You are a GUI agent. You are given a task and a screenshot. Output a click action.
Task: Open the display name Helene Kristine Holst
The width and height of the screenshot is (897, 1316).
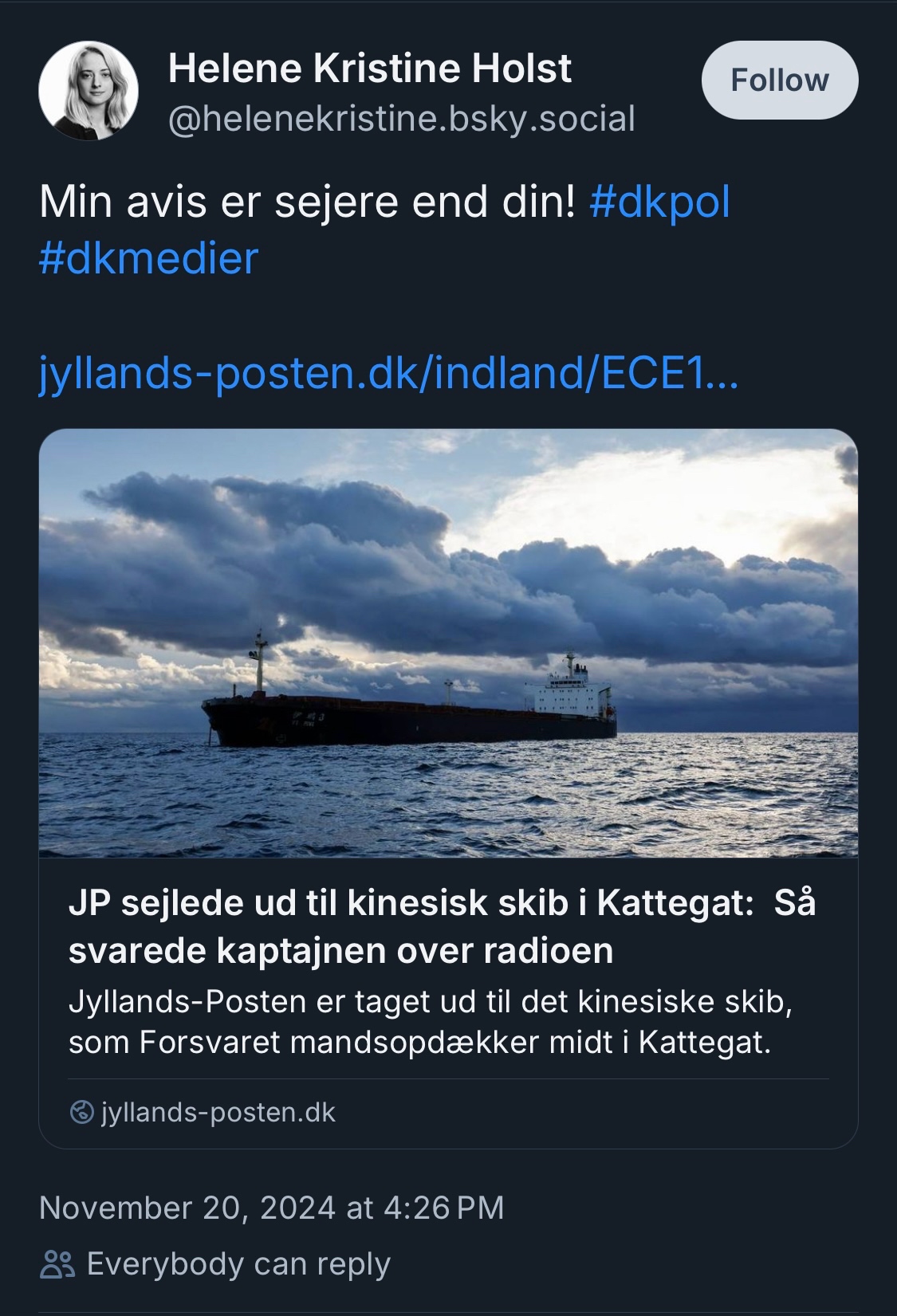(x=369, y=69)
